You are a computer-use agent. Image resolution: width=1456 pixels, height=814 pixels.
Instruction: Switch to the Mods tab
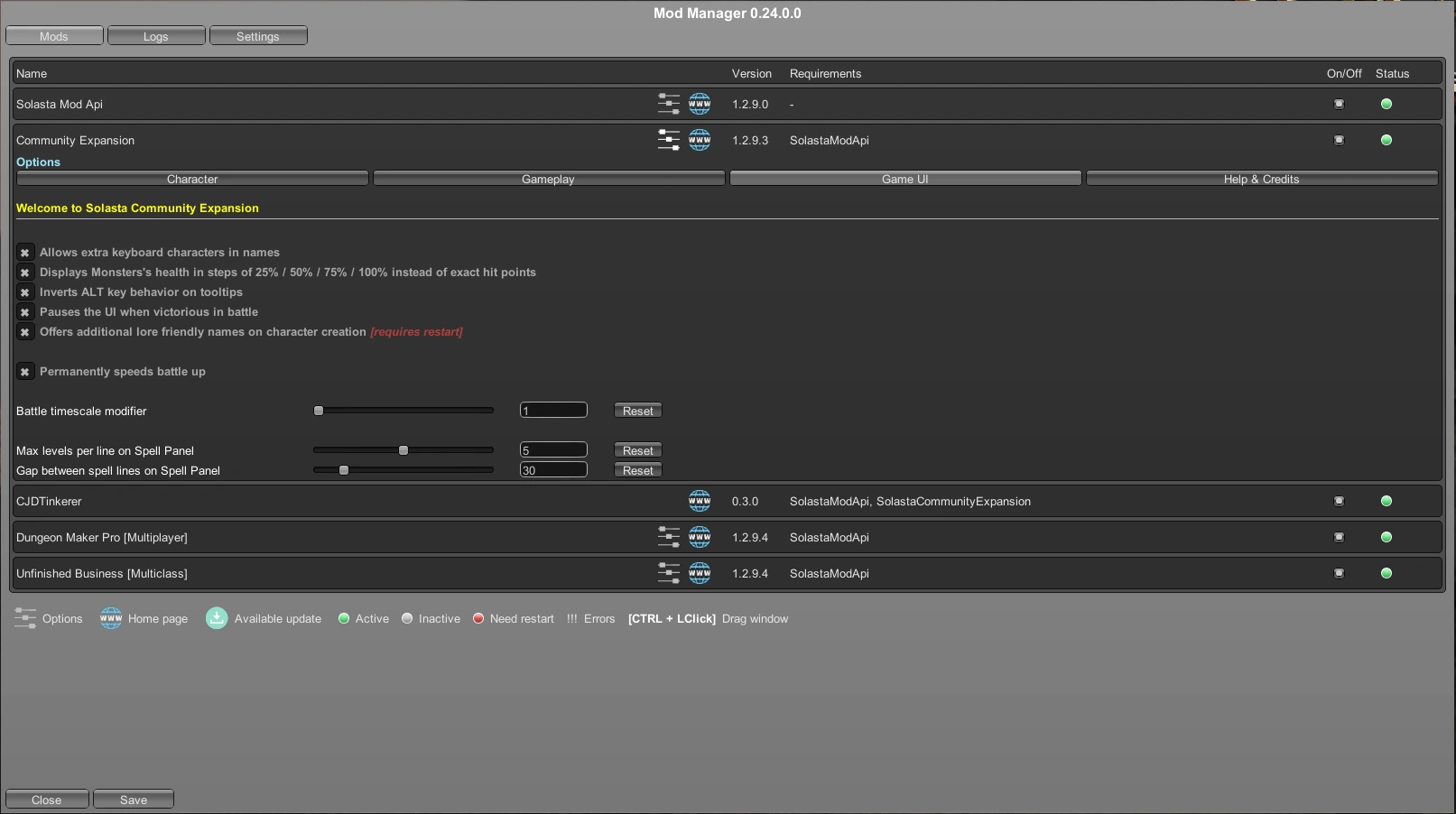click(54, 36)
